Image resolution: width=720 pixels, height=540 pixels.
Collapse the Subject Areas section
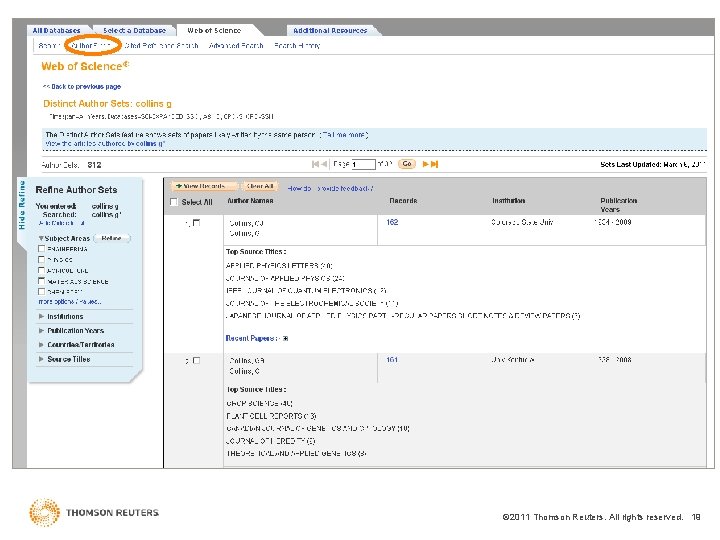[41, 238]
